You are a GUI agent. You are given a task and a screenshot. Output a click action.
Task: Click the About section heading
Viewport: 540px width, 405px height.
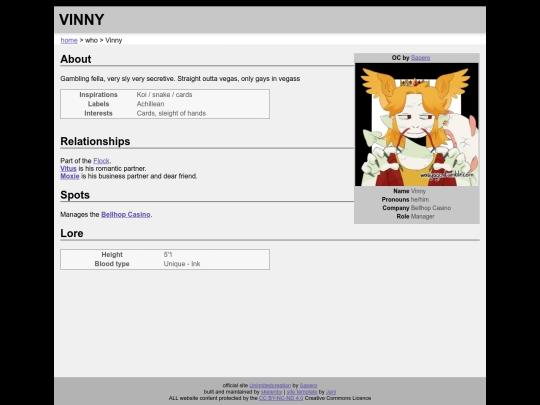pos(76,59)
